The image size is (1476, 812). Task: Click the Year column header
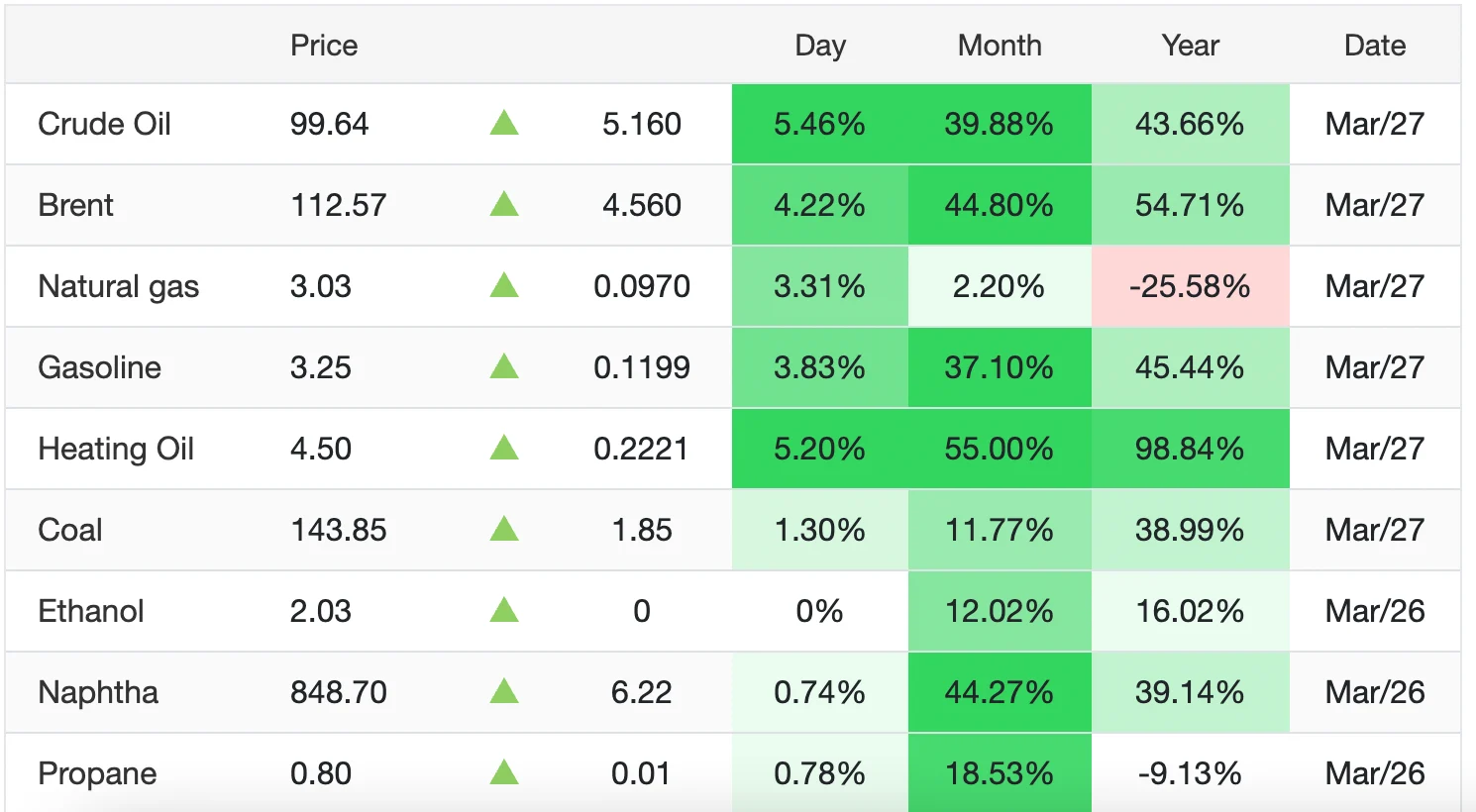tap(1190, 46)
